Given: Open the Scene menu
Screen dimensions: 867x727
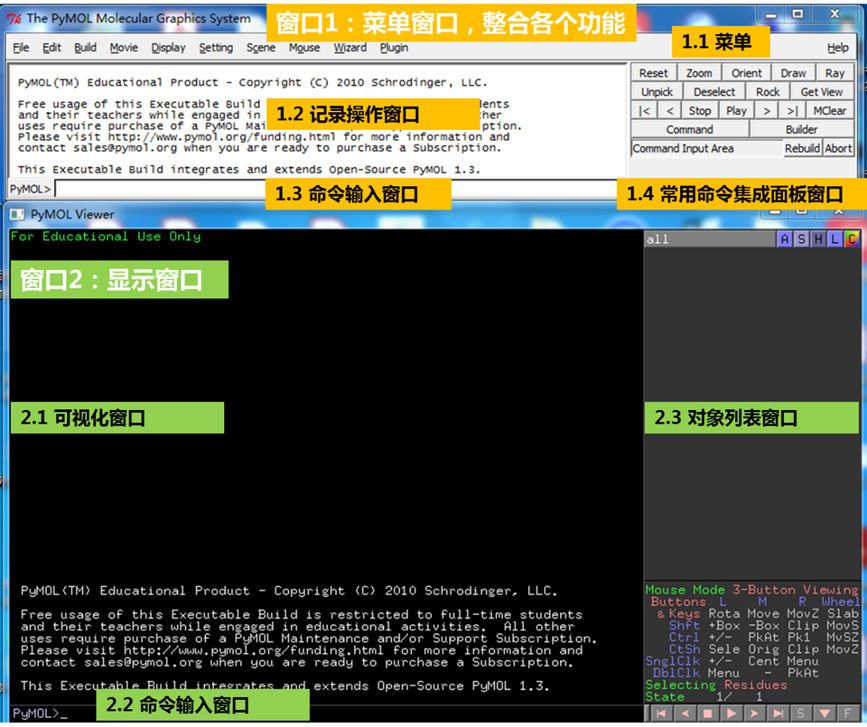Looking at the screenshot, I should click(260, 48).
